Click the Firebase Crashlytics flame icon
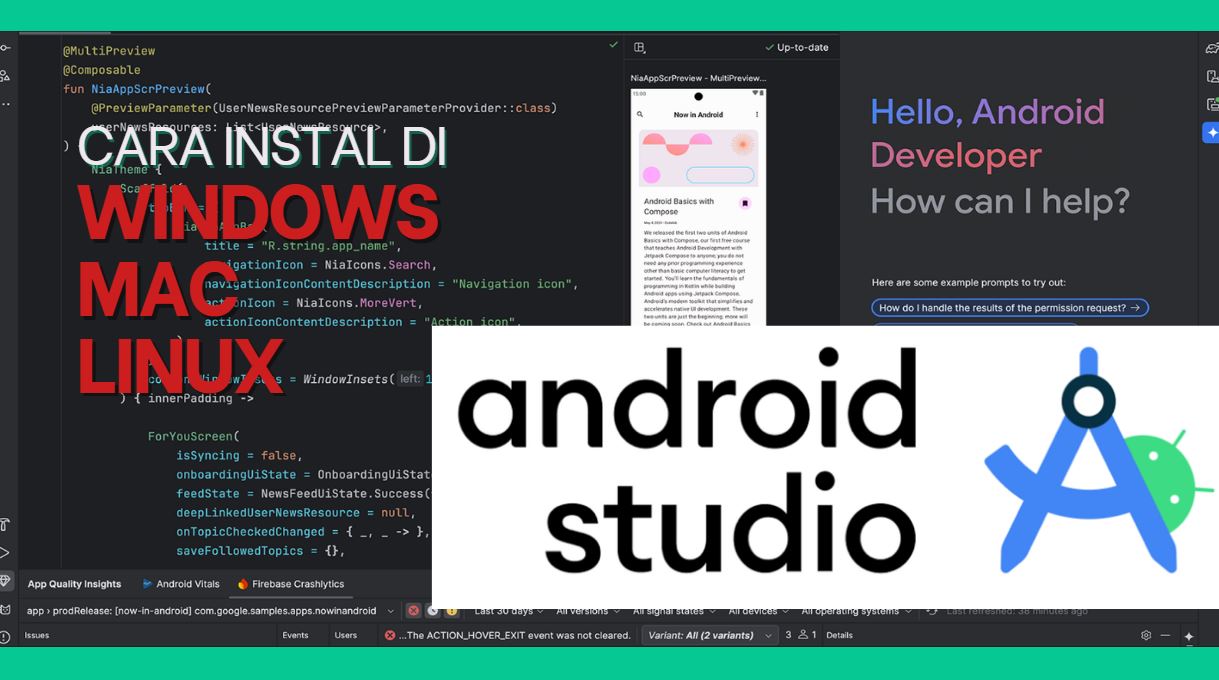Screen dimensions: 1219x680 point(240,583)
